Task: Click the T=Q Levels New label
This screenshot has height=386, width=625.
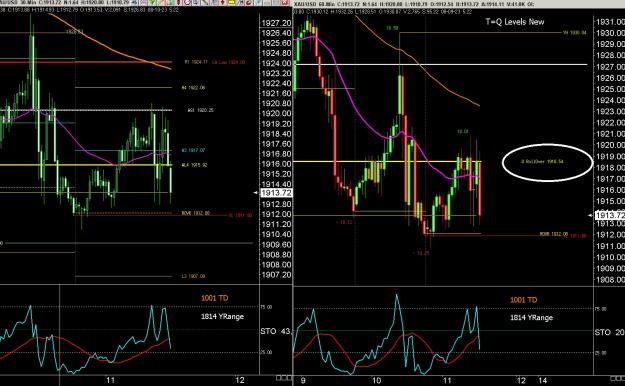Action: [515, 22]
